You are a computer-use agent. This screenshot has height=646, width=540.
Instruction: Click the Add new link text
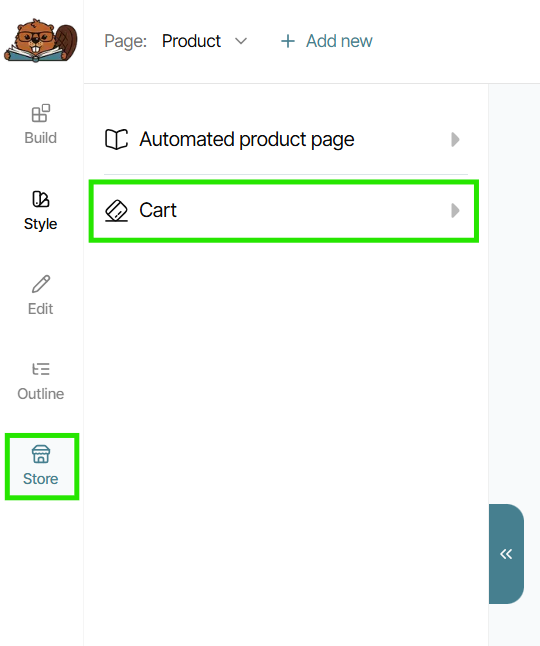pos(339,41)
